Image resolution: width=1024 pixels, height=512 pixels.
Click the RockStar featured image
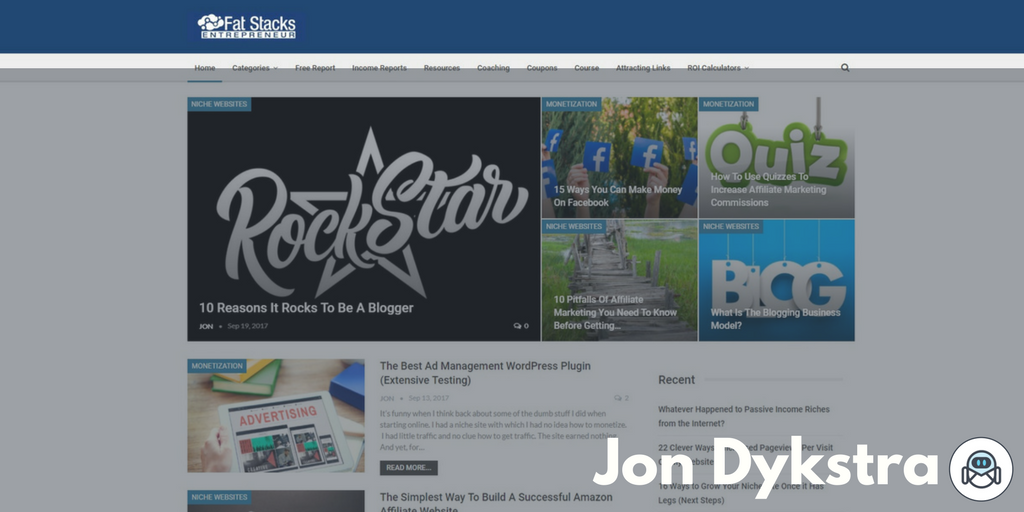tap(364, 219)
